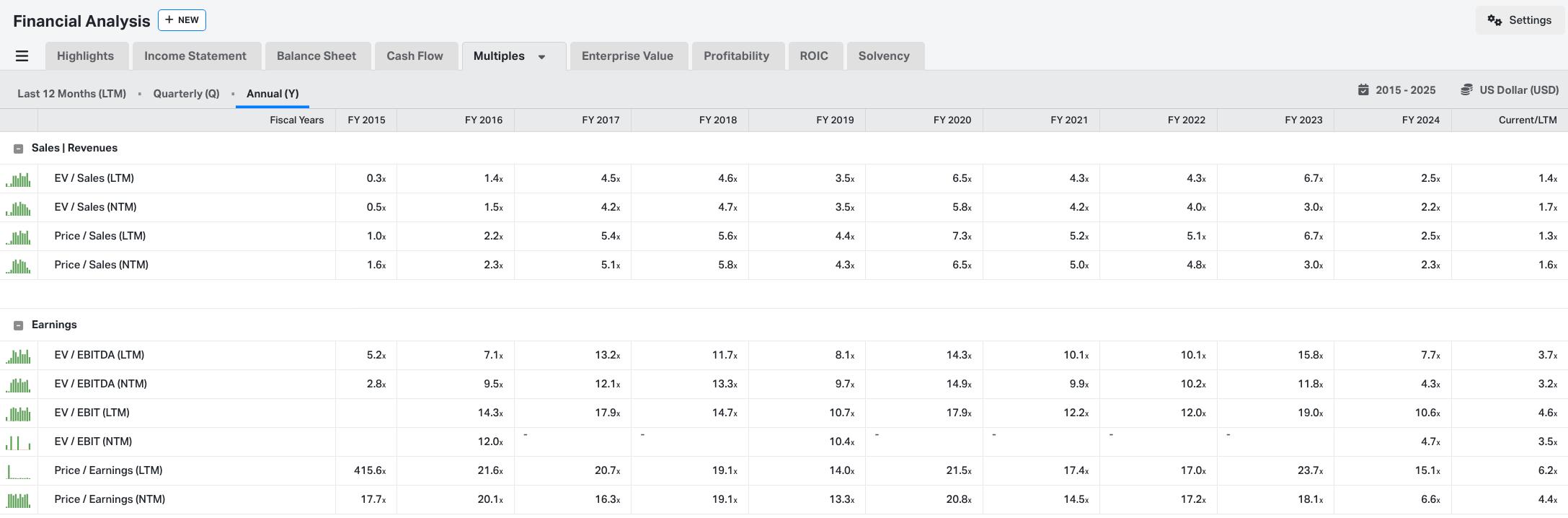Switch to Last 12 Months (LTM) view

pos(71,94)
